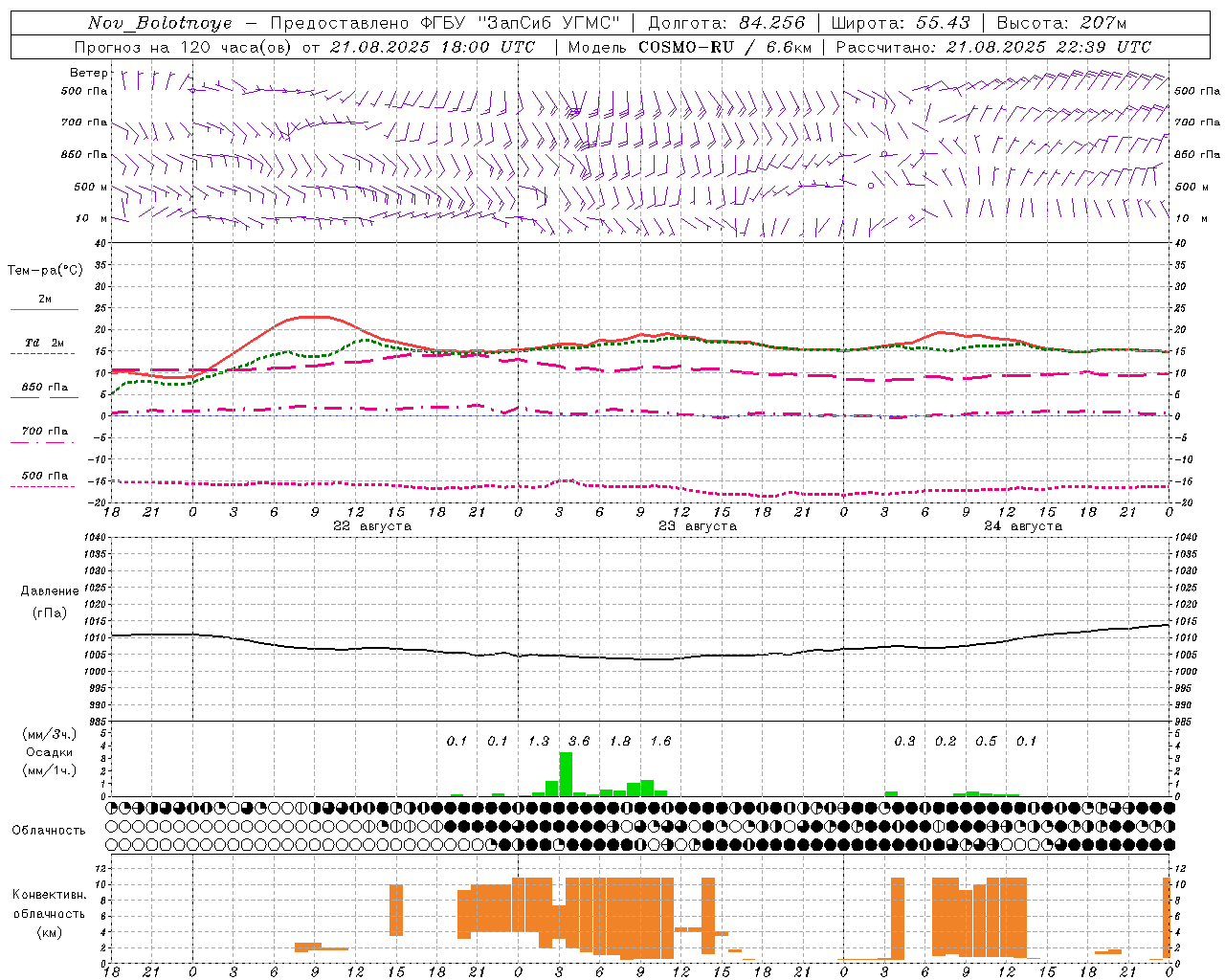Click the "22 августа" date label
Screen dimensions: 1225x980
(372, 526)
